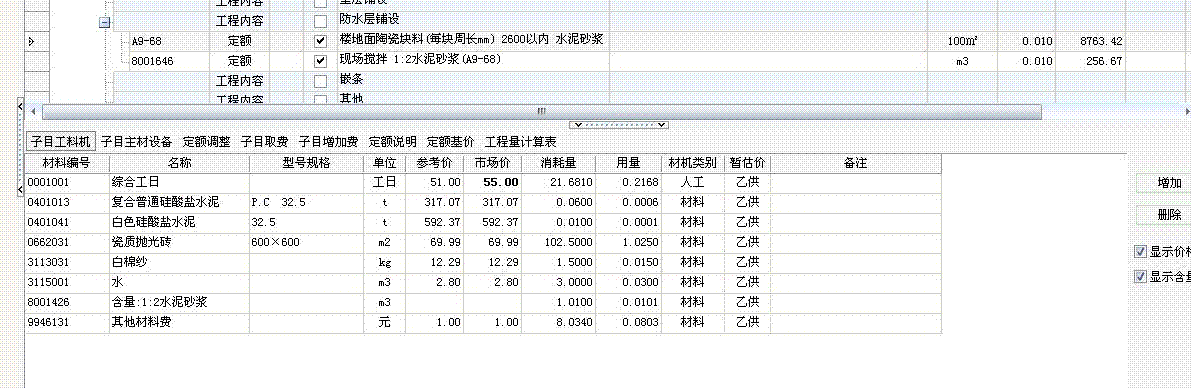The image size is (1191, 388).
Task: Click the 材料编号 column header
Action: click(x=67, y=163)
